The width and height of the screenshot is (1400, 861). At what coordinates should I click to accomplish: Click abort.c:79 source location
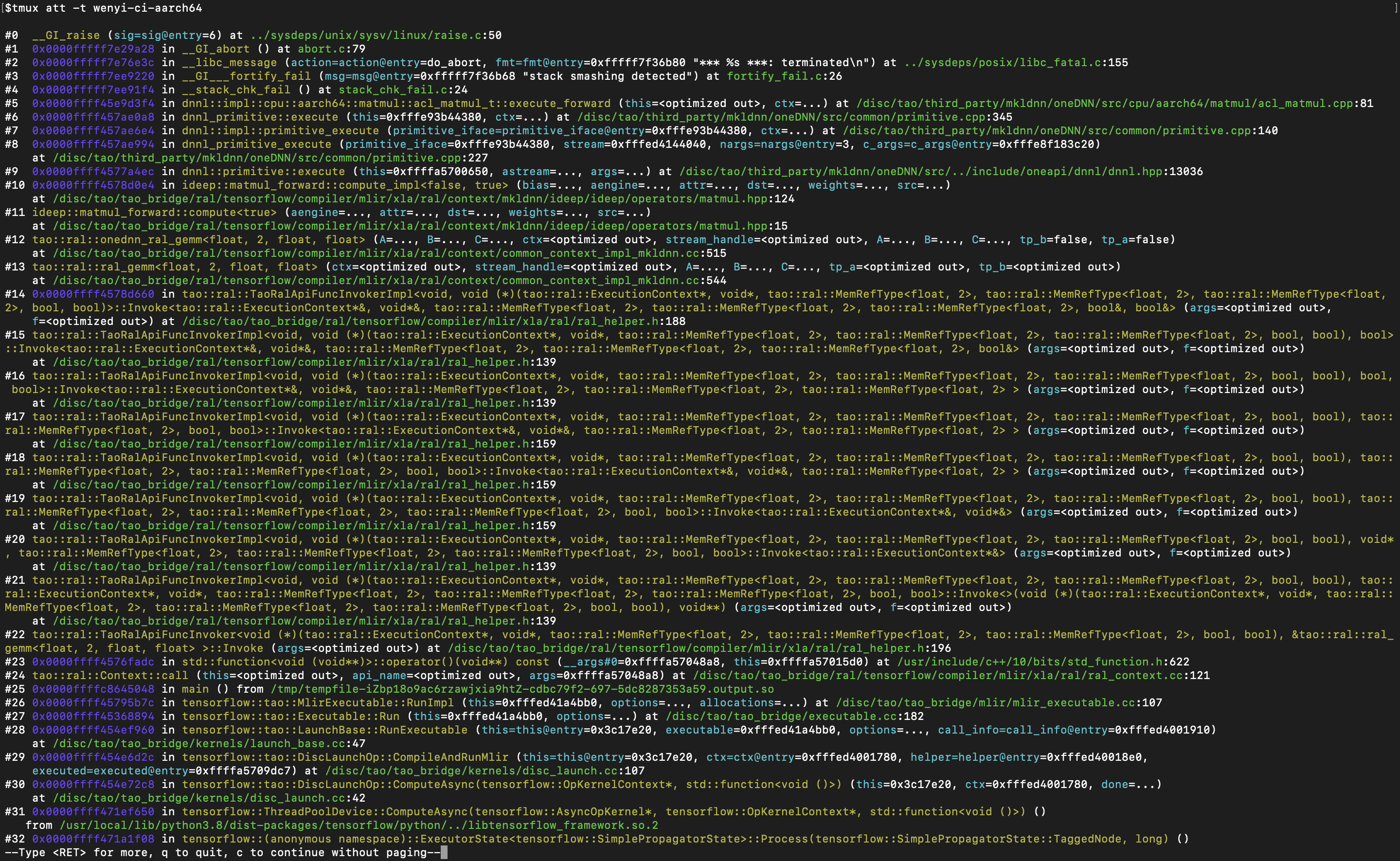[331, 49]
